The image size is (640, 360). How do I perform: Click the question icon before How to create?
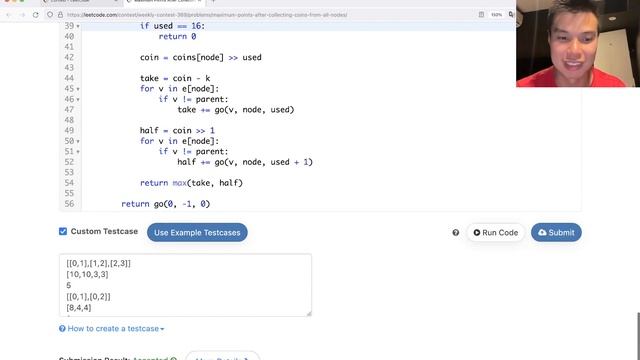(62, 329)
